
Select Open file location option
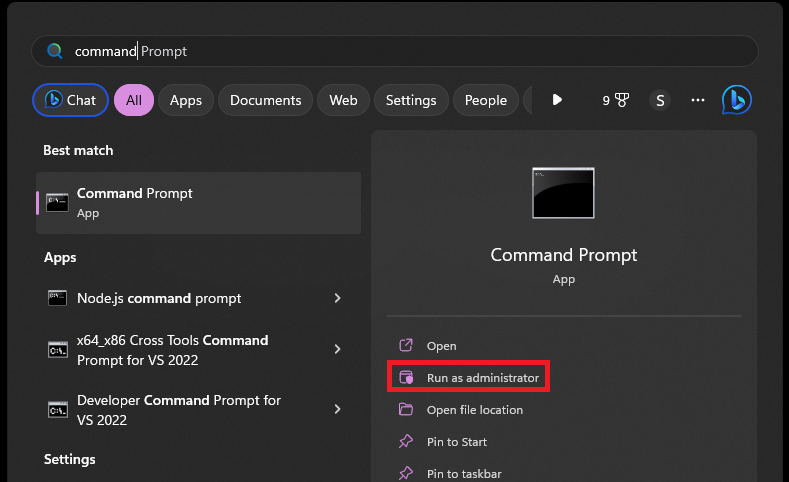[x=474, y=410]
